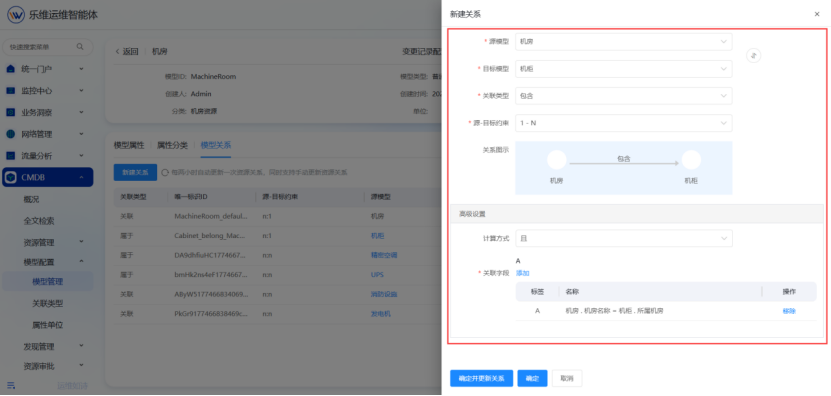Click the 添加 link for 关联字段
The image size is (831, 396).
pyautogui.click(x=523, y=273)
